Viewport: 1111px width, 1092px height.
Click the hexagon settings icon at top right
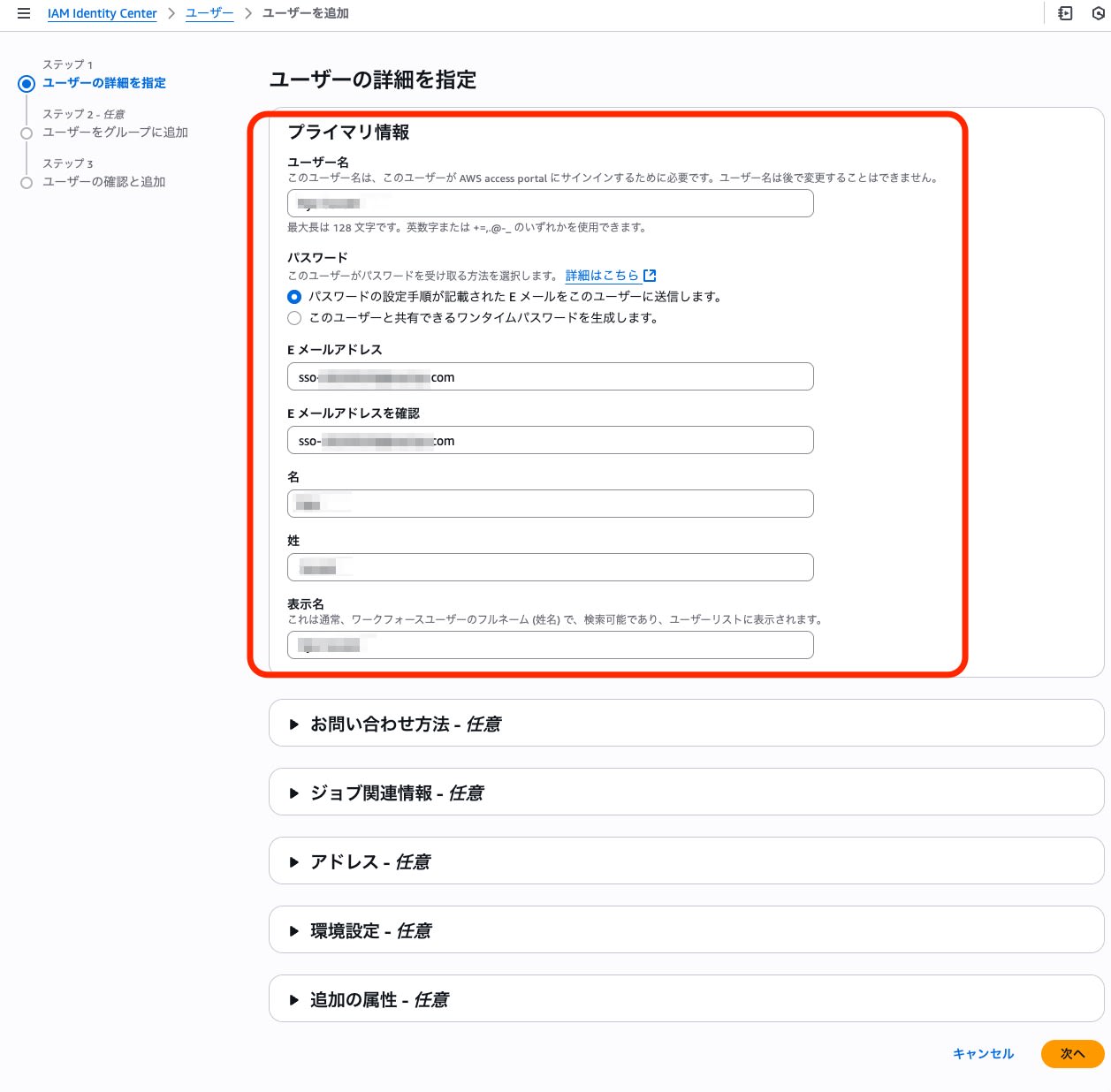point(1099,13)
